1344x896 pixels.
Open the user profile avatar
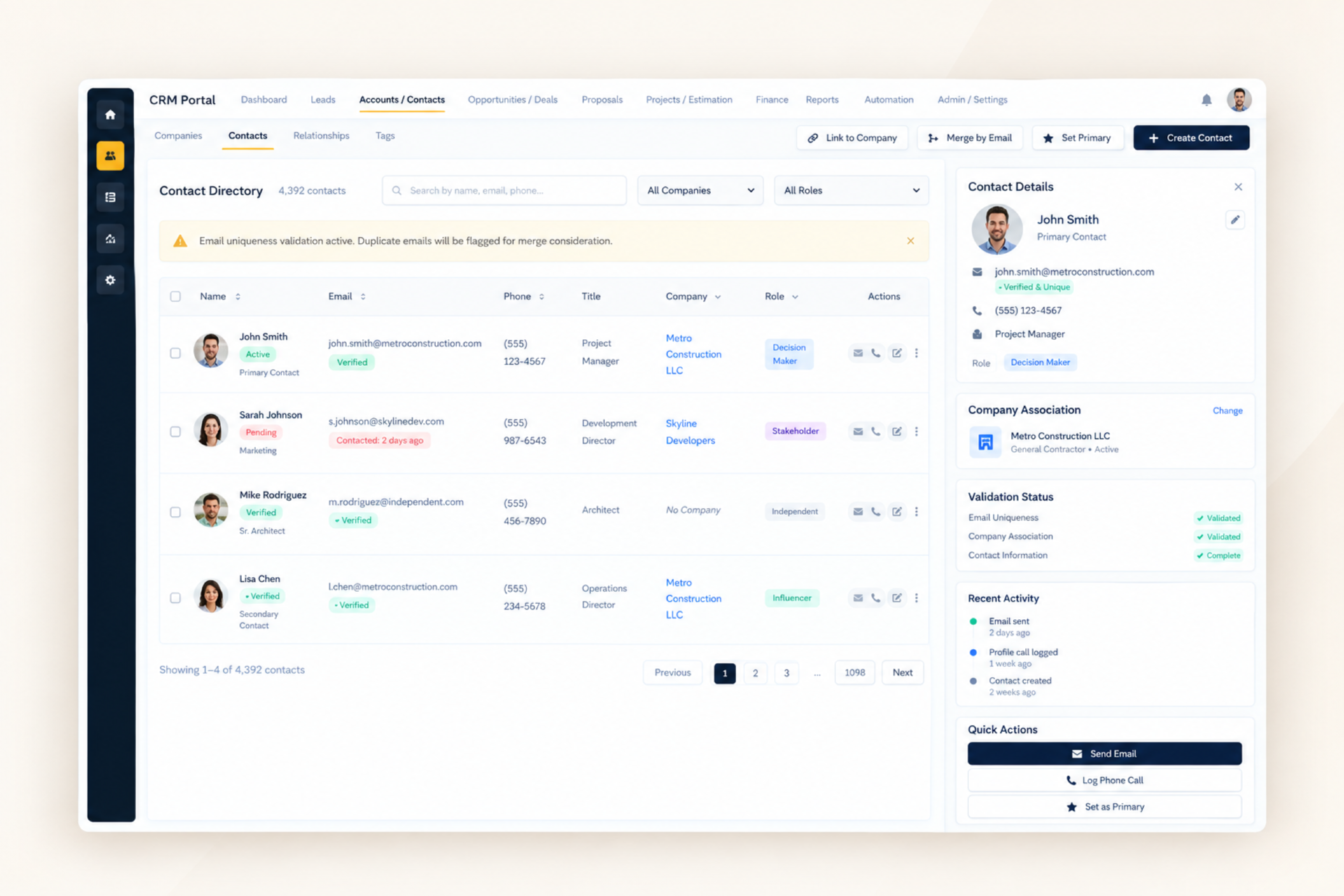tap(1238, 100)
